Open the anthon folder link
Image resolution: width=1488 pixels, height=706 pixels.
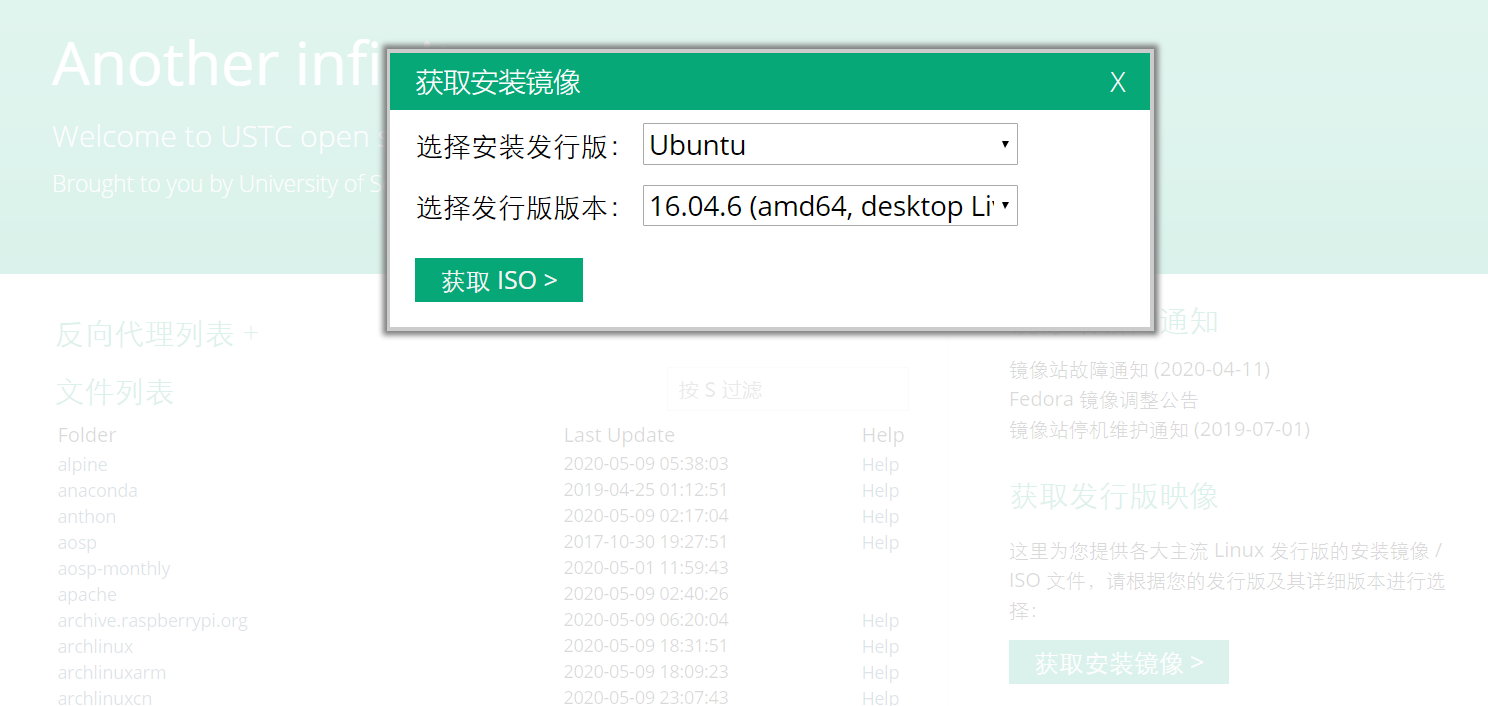(86, 516)
